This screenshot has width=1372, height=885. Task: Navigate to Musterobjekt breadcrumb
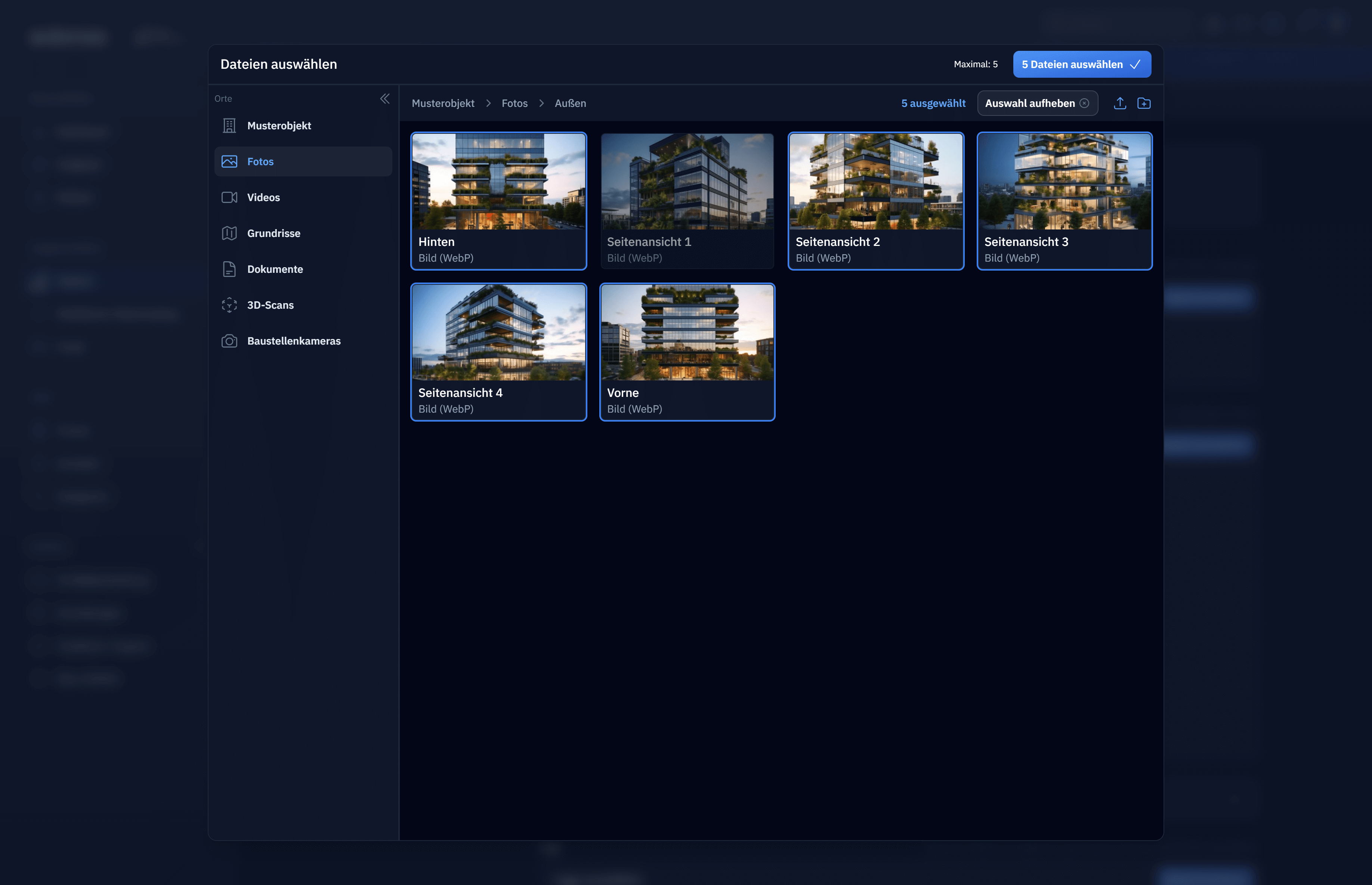tap(442, 104)
